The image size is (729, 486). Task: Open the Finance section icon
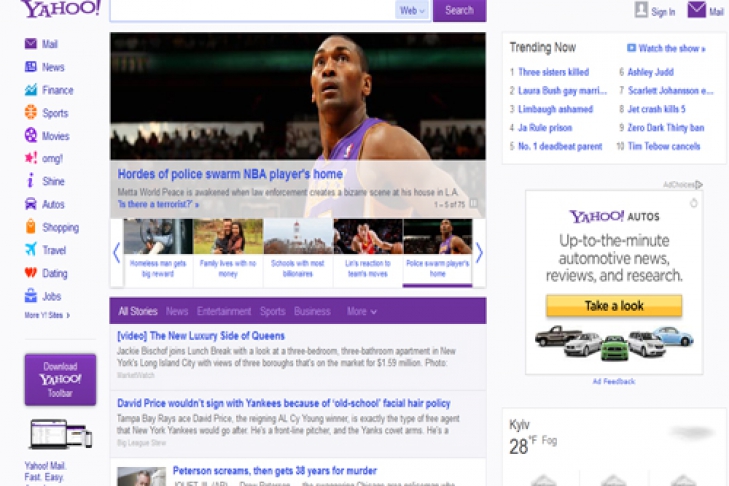(32, 90)
